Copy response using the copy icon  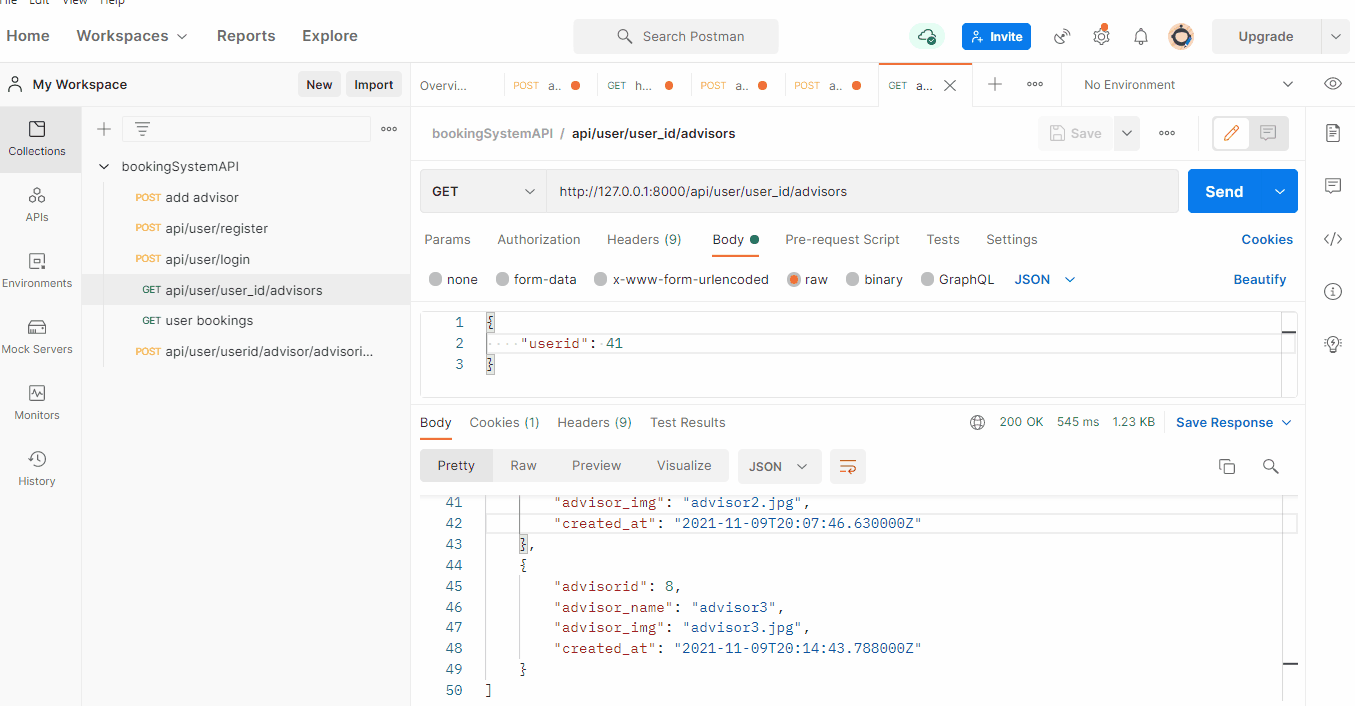pos(1227,467)
